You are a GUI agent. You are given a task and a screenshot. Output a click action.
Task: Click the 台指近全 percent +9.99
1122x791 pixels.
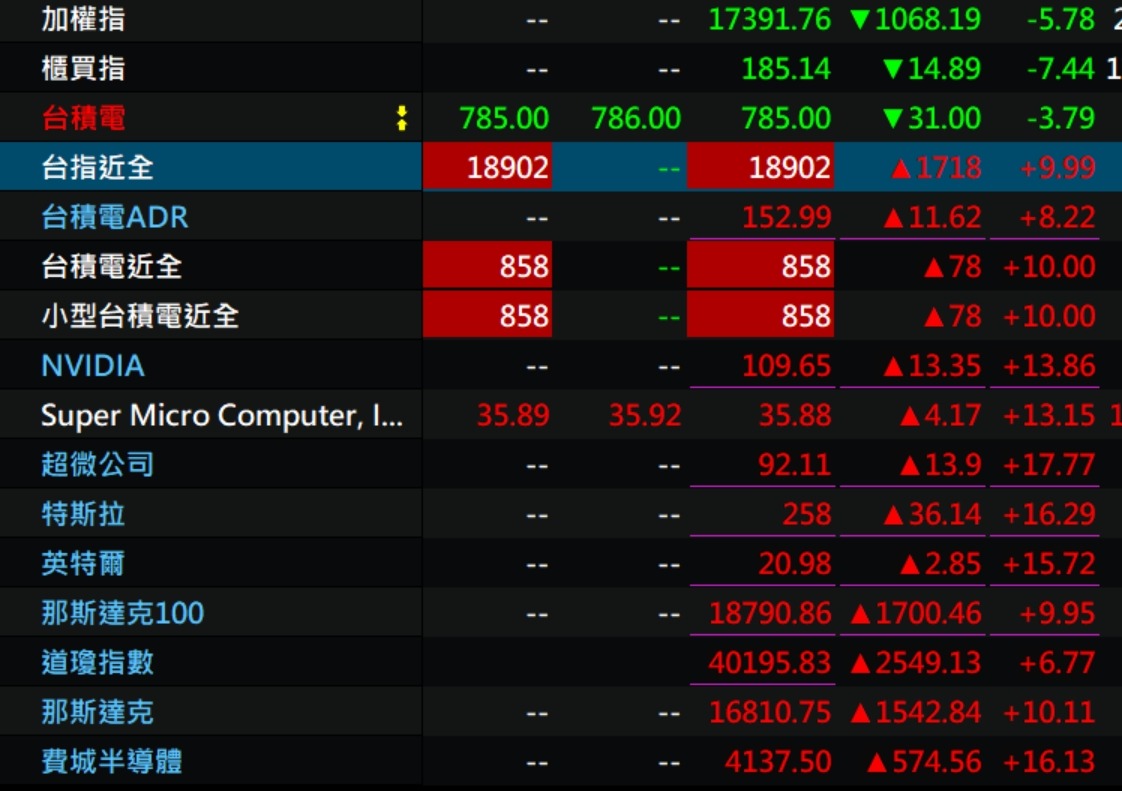click(x=1058, y=168)
